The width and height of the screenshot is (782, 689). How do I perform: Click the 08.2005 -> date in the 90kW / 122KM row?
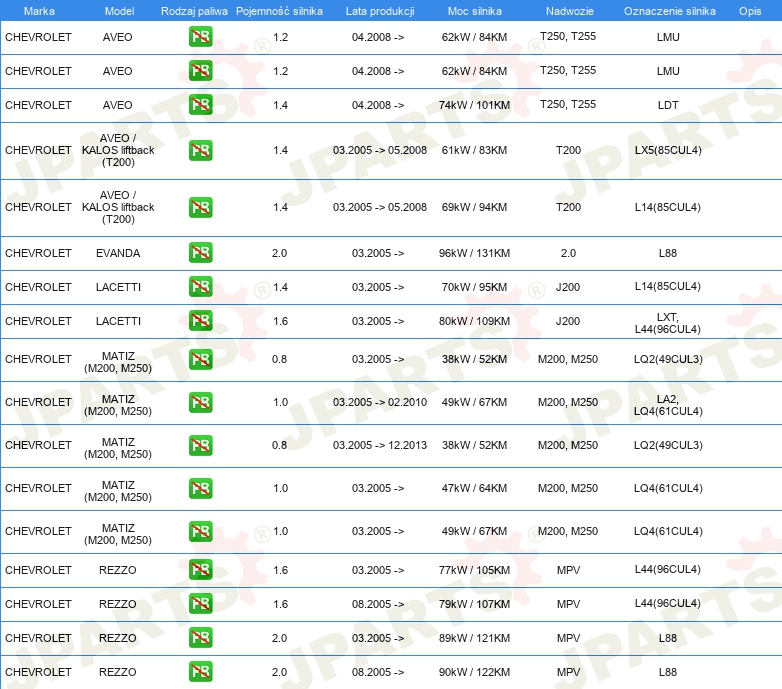[378, 672]
